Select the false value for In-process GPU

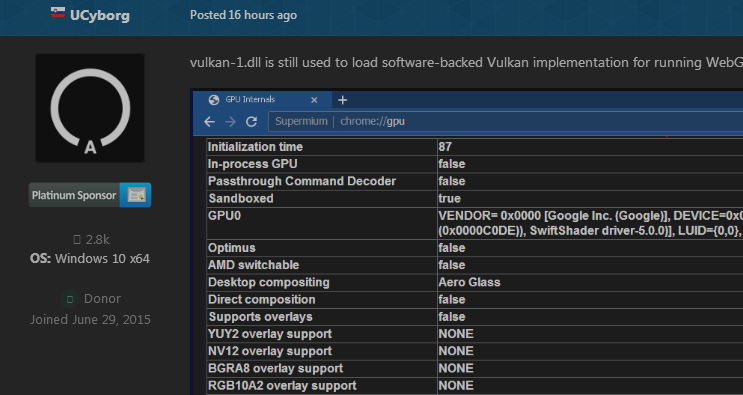452,164
